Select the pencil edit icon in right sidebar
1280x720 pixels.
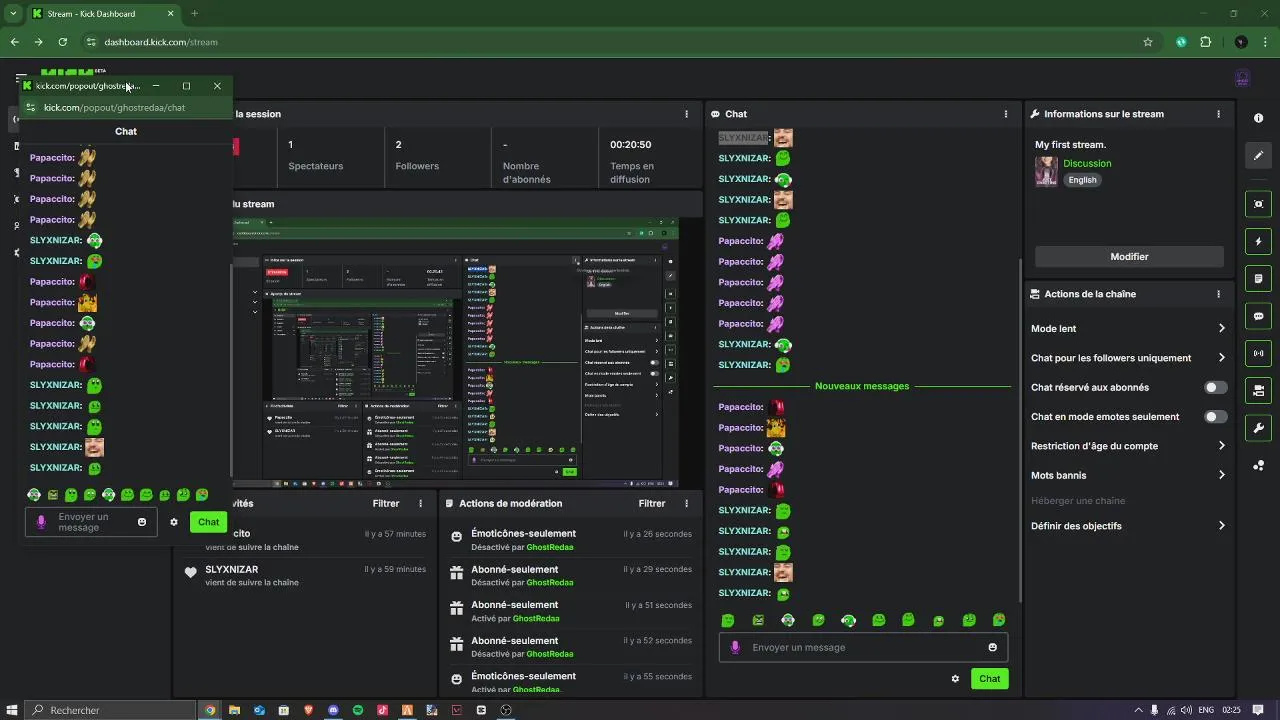pos(1258,155)
